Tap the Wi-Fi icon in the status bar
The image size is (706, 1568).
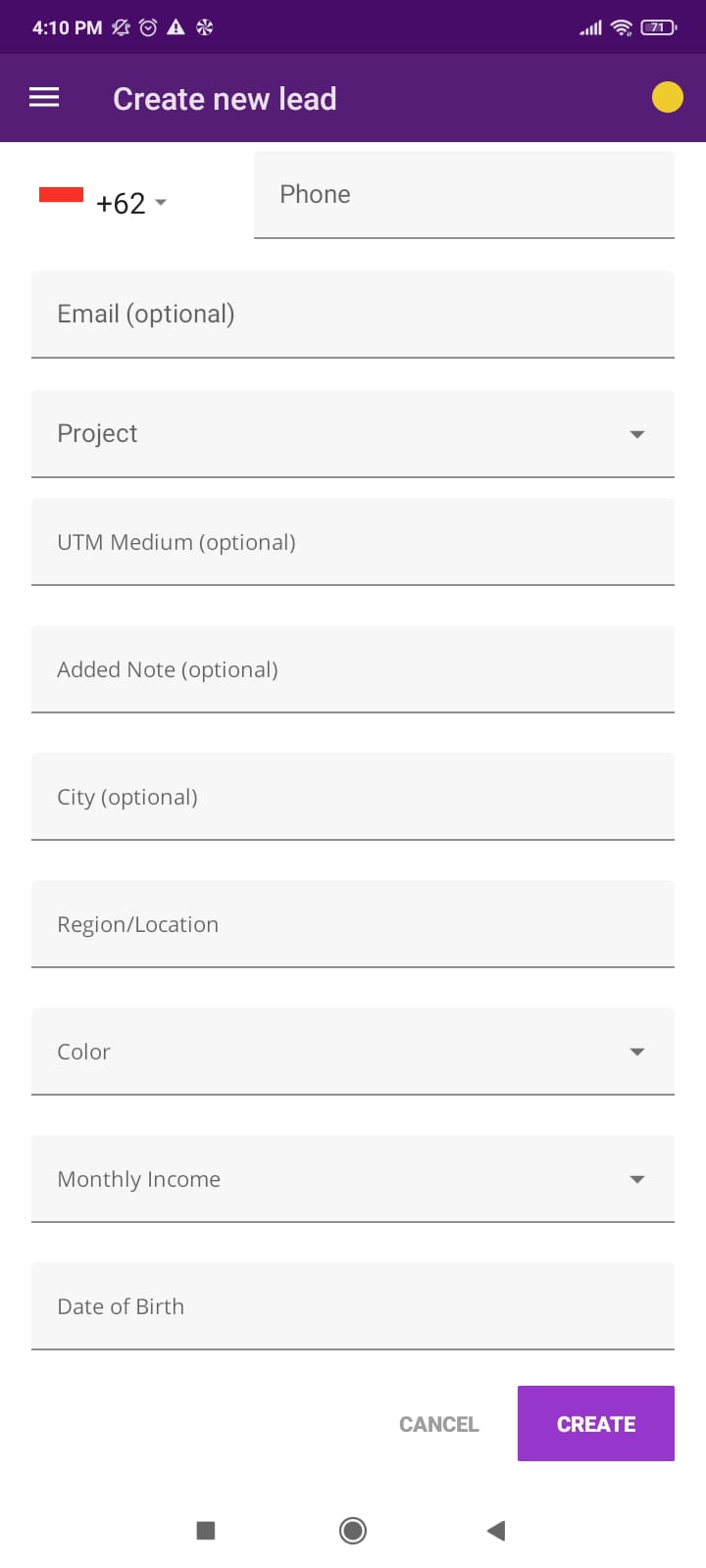[621, 27]
